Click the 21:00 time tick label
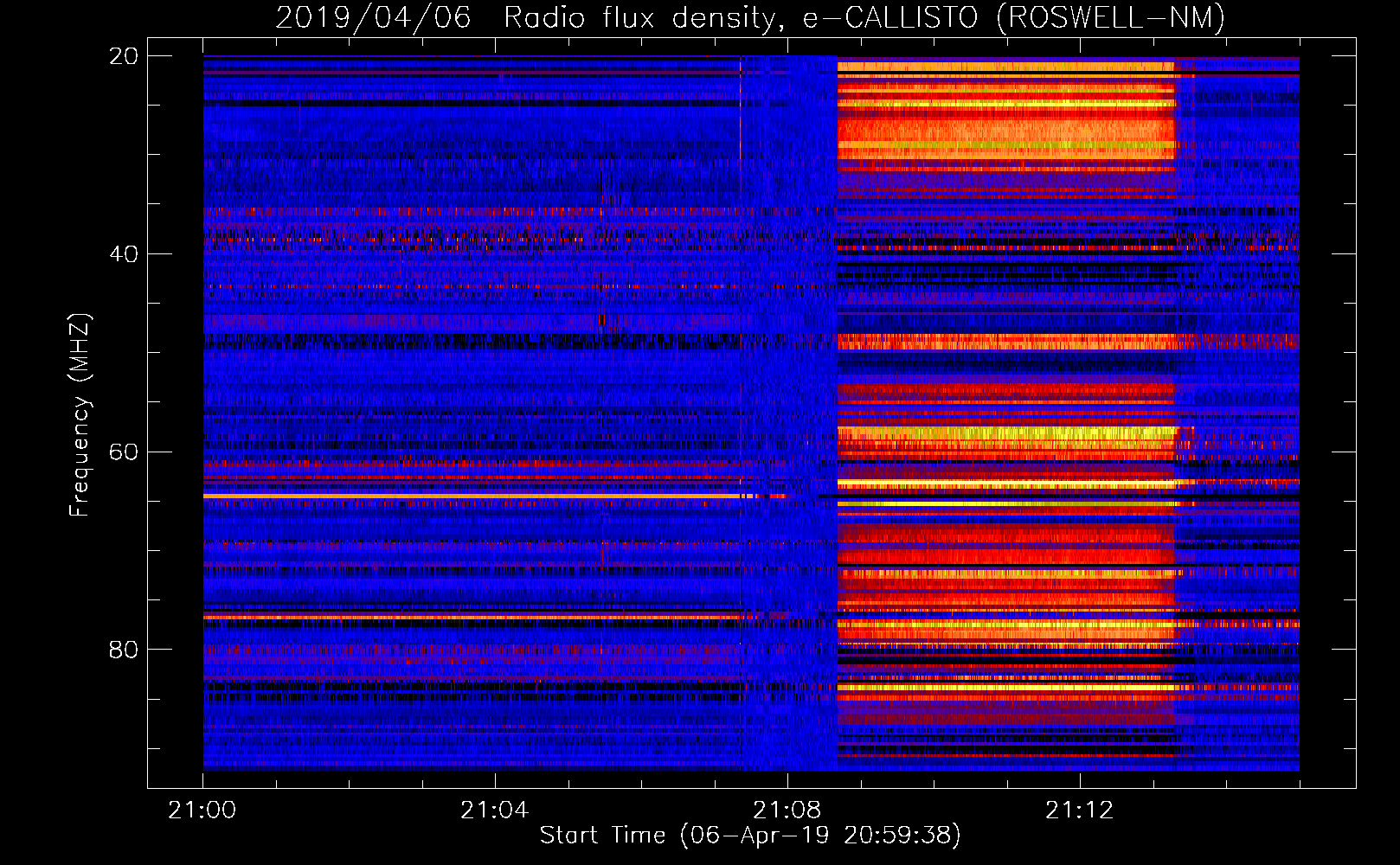Viewport: 1400px width, 865px height. click(x=202, y=811)
